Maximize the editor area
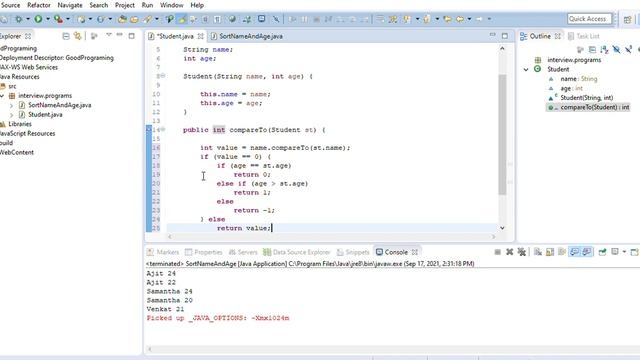Viewport: 640px width, 360px height. (505, 36)
